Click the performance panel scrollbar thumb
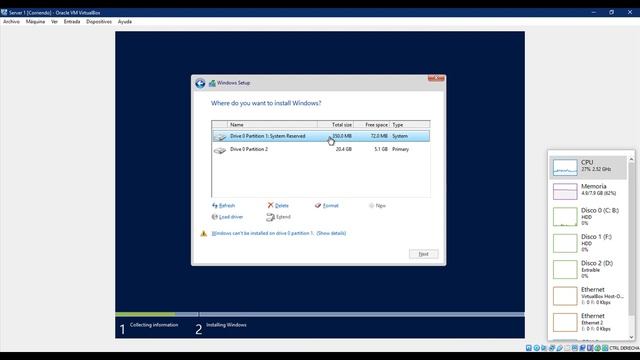 pos(631,239)
